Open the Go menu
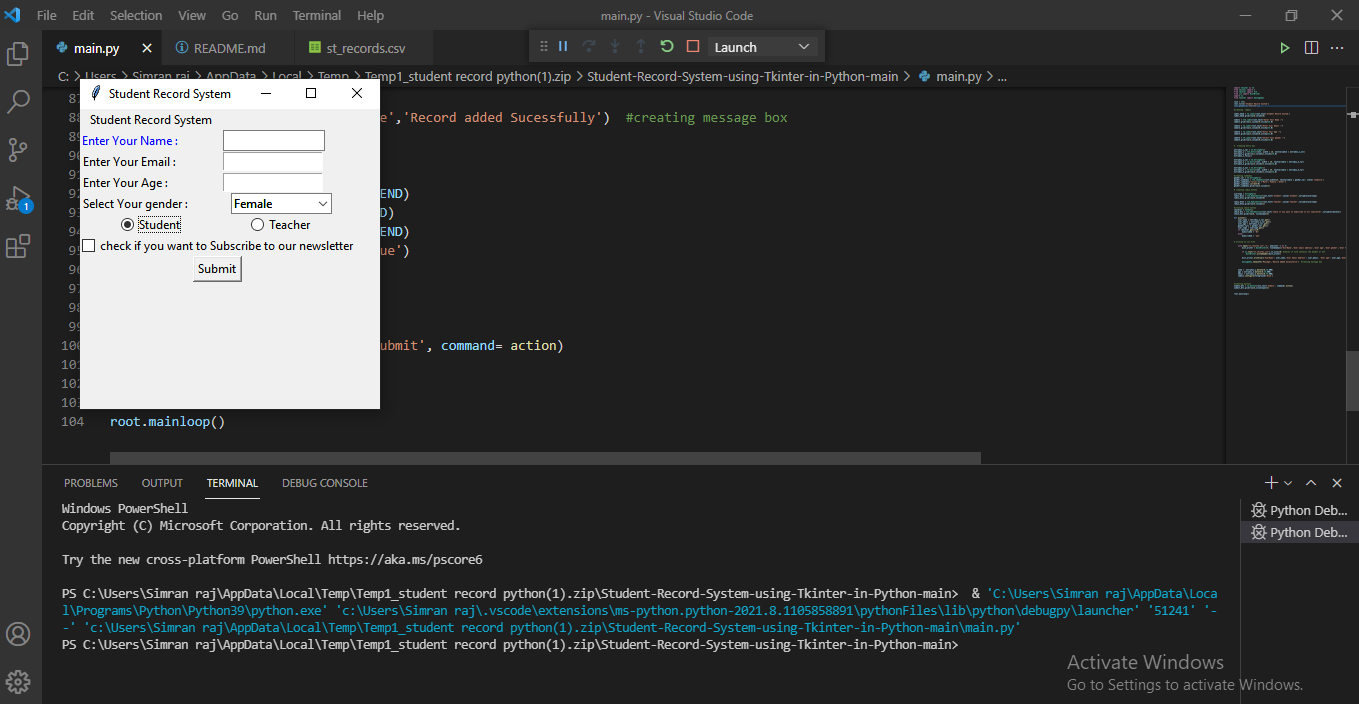The height and width of the screenshot is (704, 1359). pyautogui.click(x=230, y=15)
